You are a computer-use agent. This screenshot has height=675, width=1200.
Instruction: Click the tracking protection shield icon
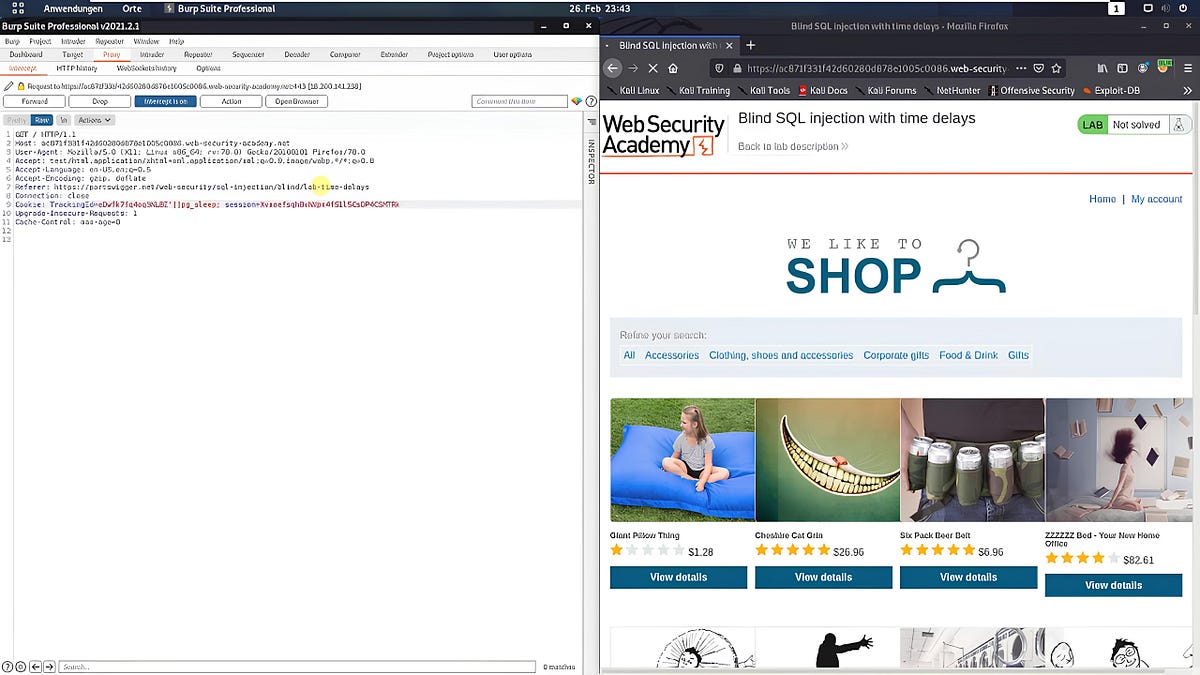click(718, 67)
